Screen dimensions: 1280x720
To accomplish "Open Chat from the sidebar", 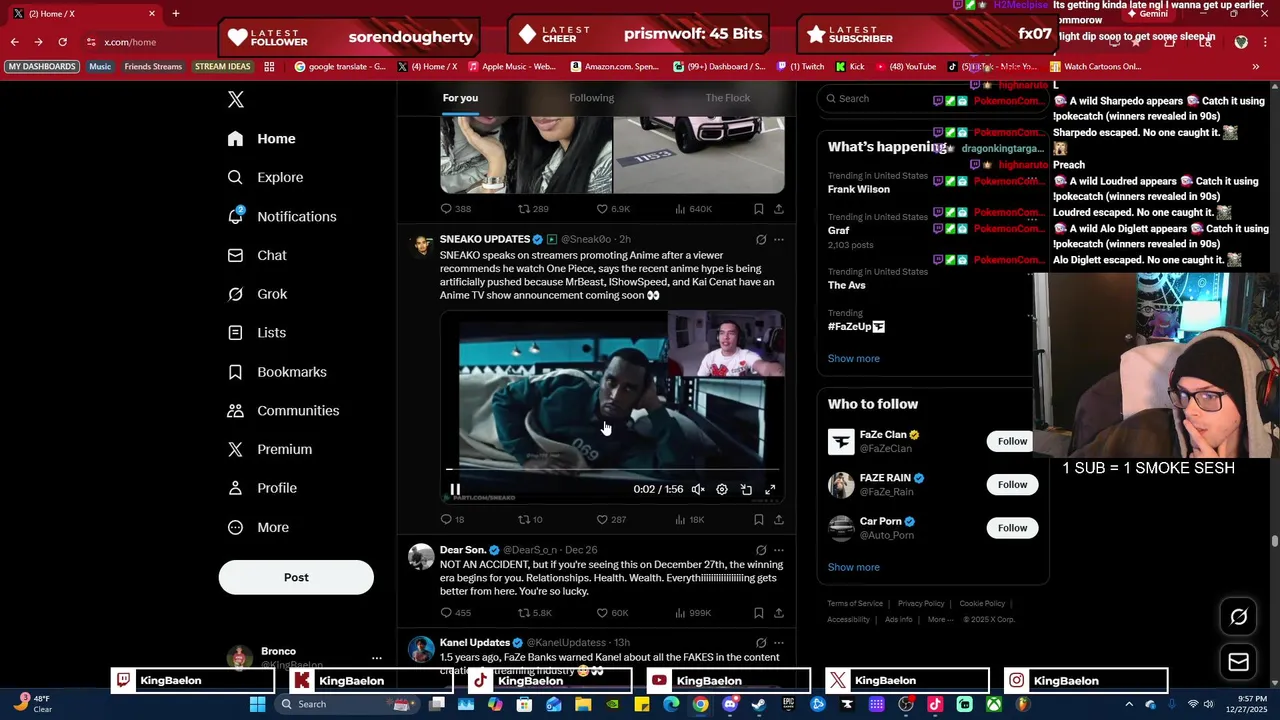I will click(x=258, y=255).
